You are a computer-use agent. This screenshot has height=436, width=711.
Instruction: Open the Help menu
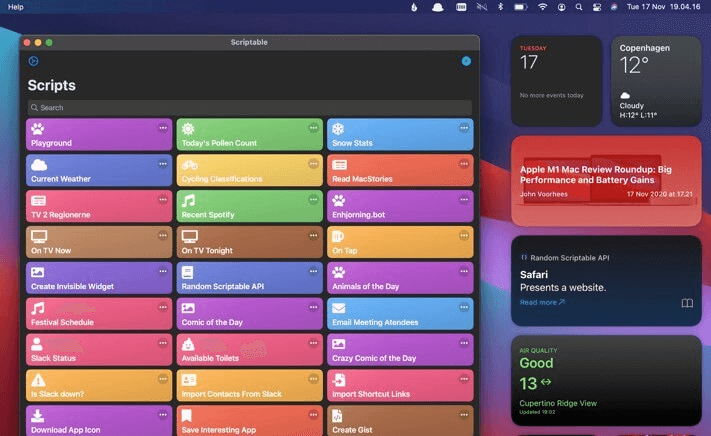[x=16, y=7]
